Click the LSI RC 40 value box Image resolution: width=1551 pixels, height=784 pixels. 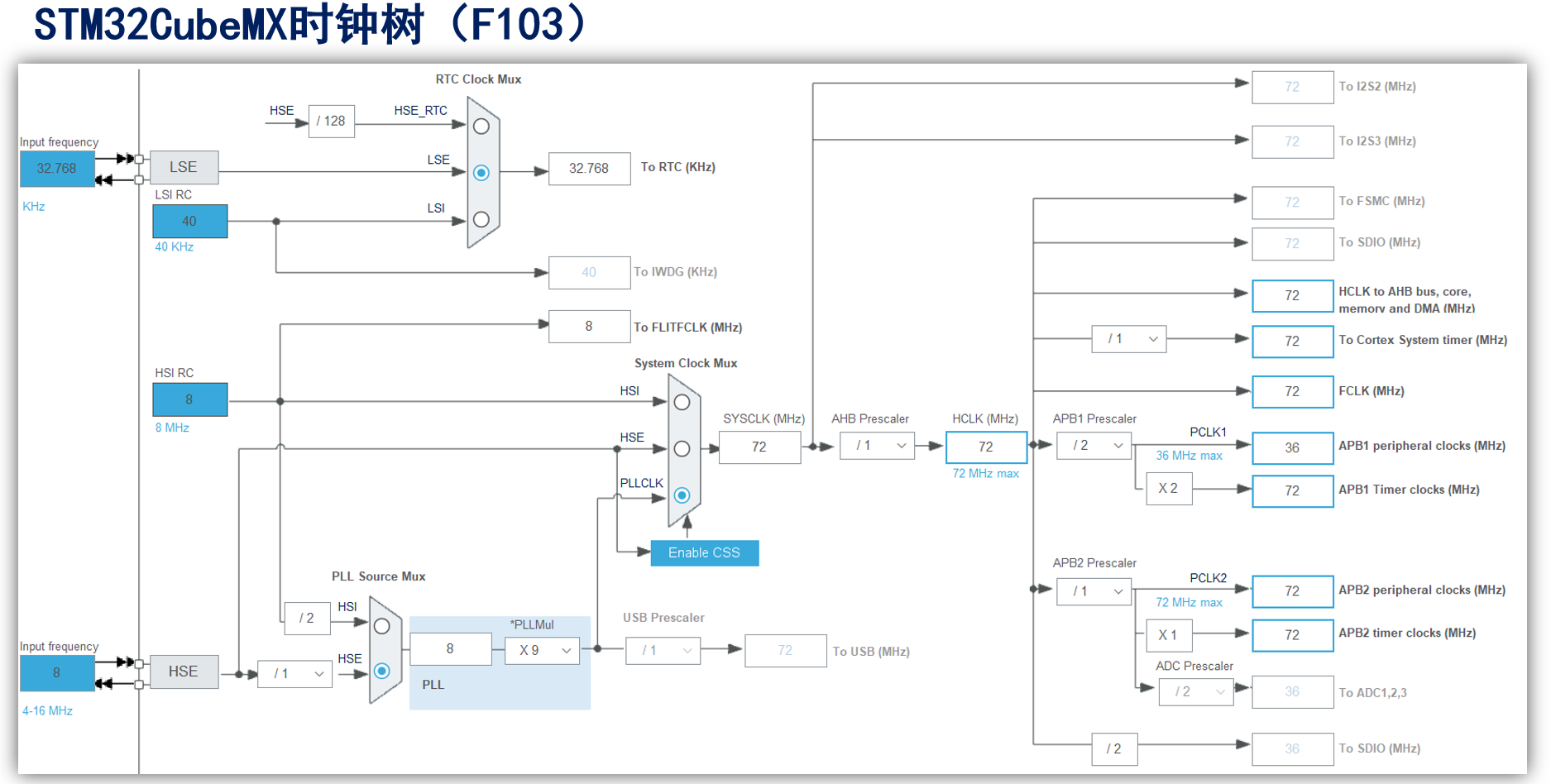190,222
